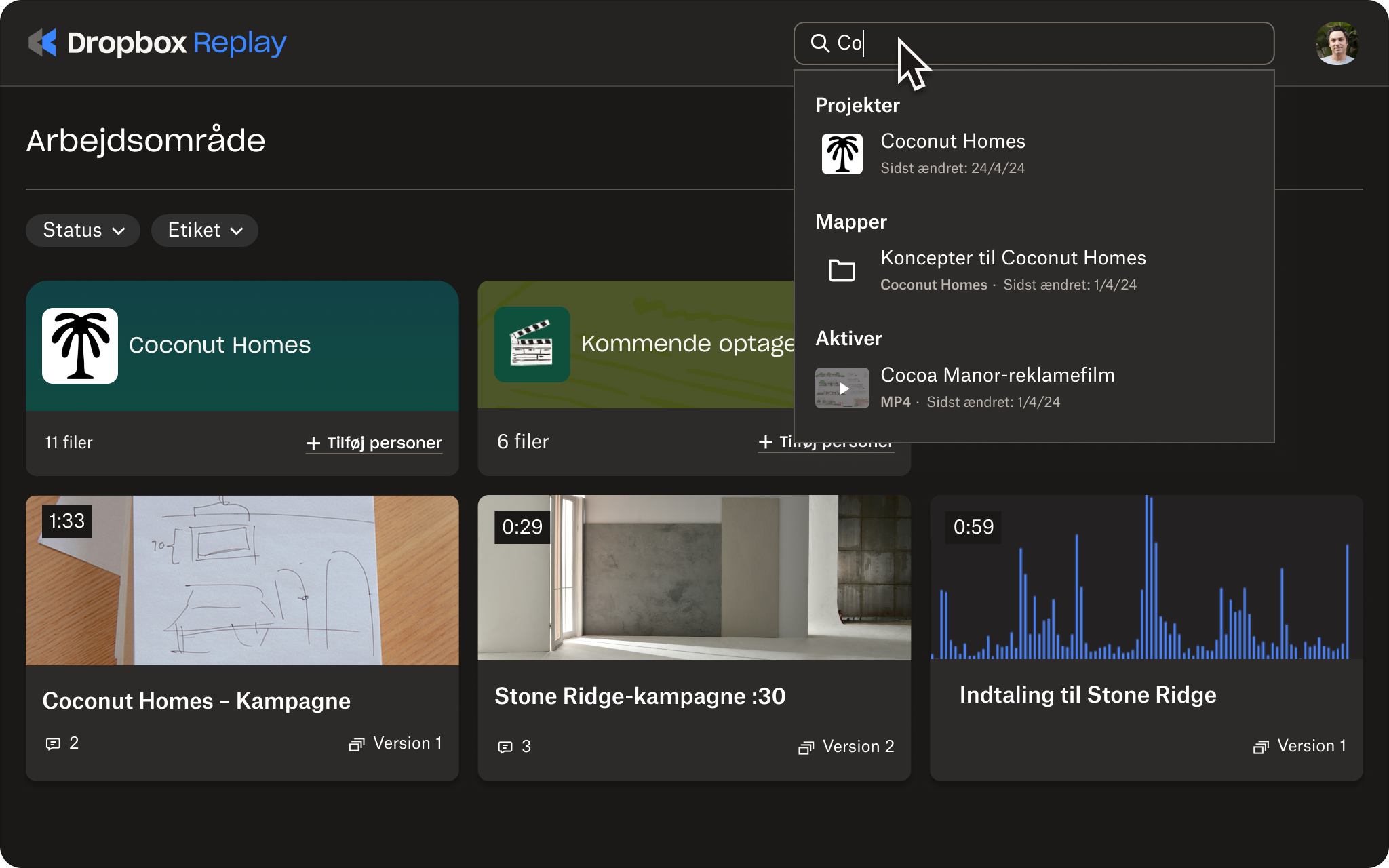Image resolution: width=1389 pixels, height=868 pixels.
Task: Click the Arbejdsområde heading
Action: (146, 140)
